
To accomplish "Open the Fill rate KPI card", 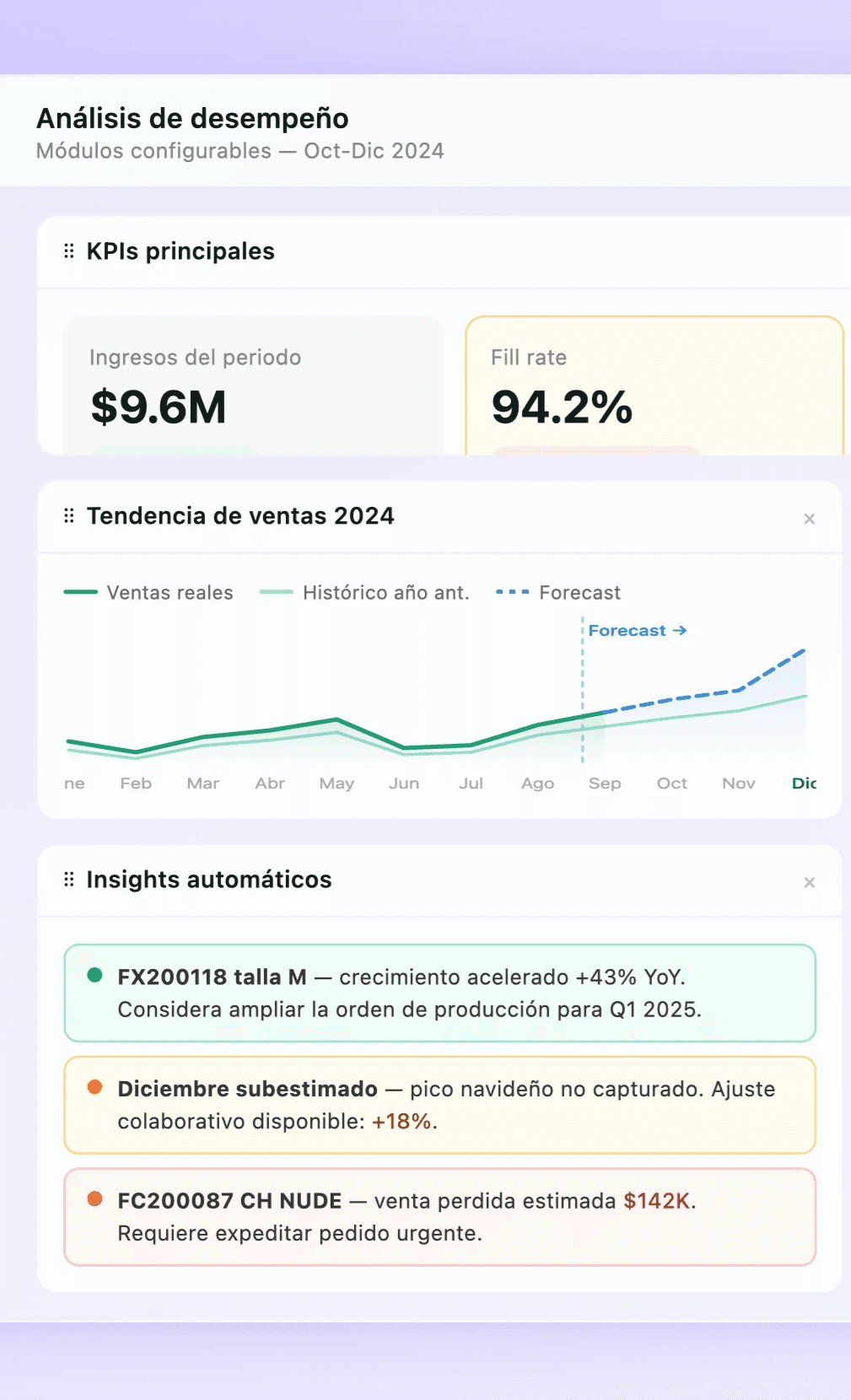I will tap(654, 385).
